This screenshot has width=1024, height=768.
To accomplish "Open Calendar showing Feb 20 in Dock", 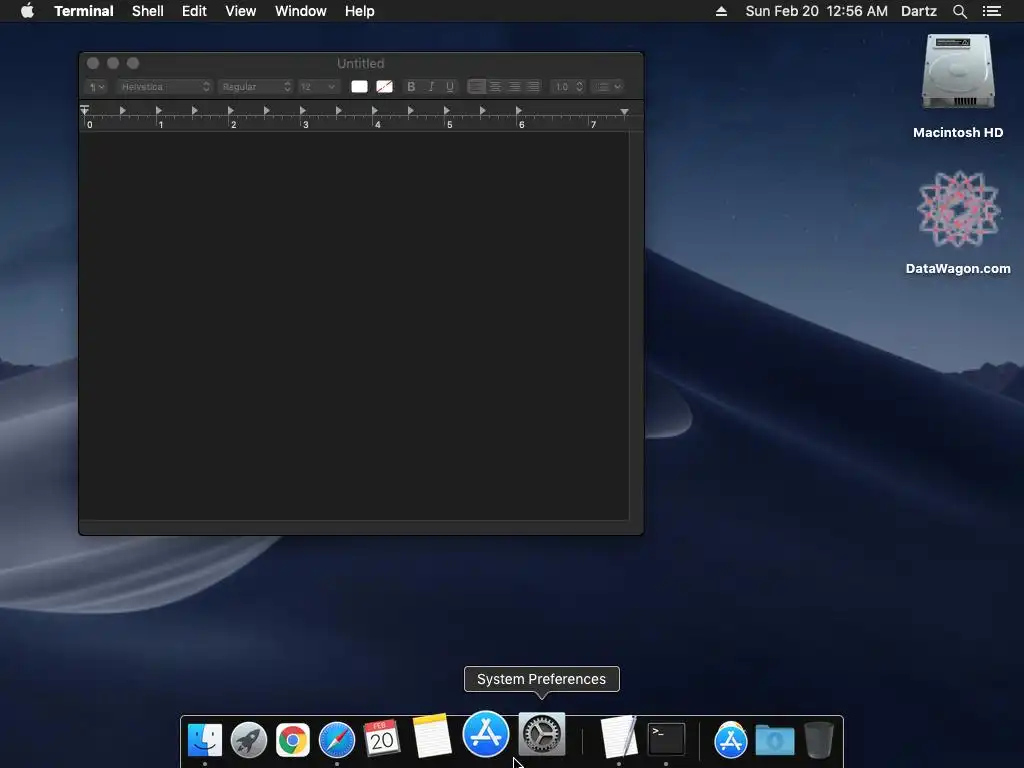I will click(x=381, y=739).
